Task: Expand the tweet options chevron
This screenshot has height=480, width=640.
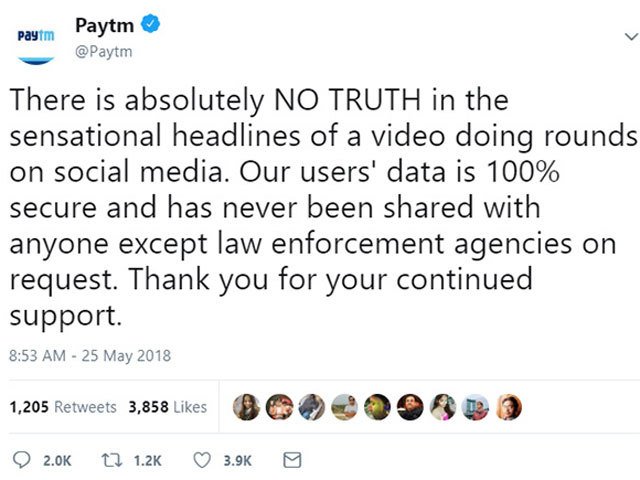Action: tap(631, 37)
